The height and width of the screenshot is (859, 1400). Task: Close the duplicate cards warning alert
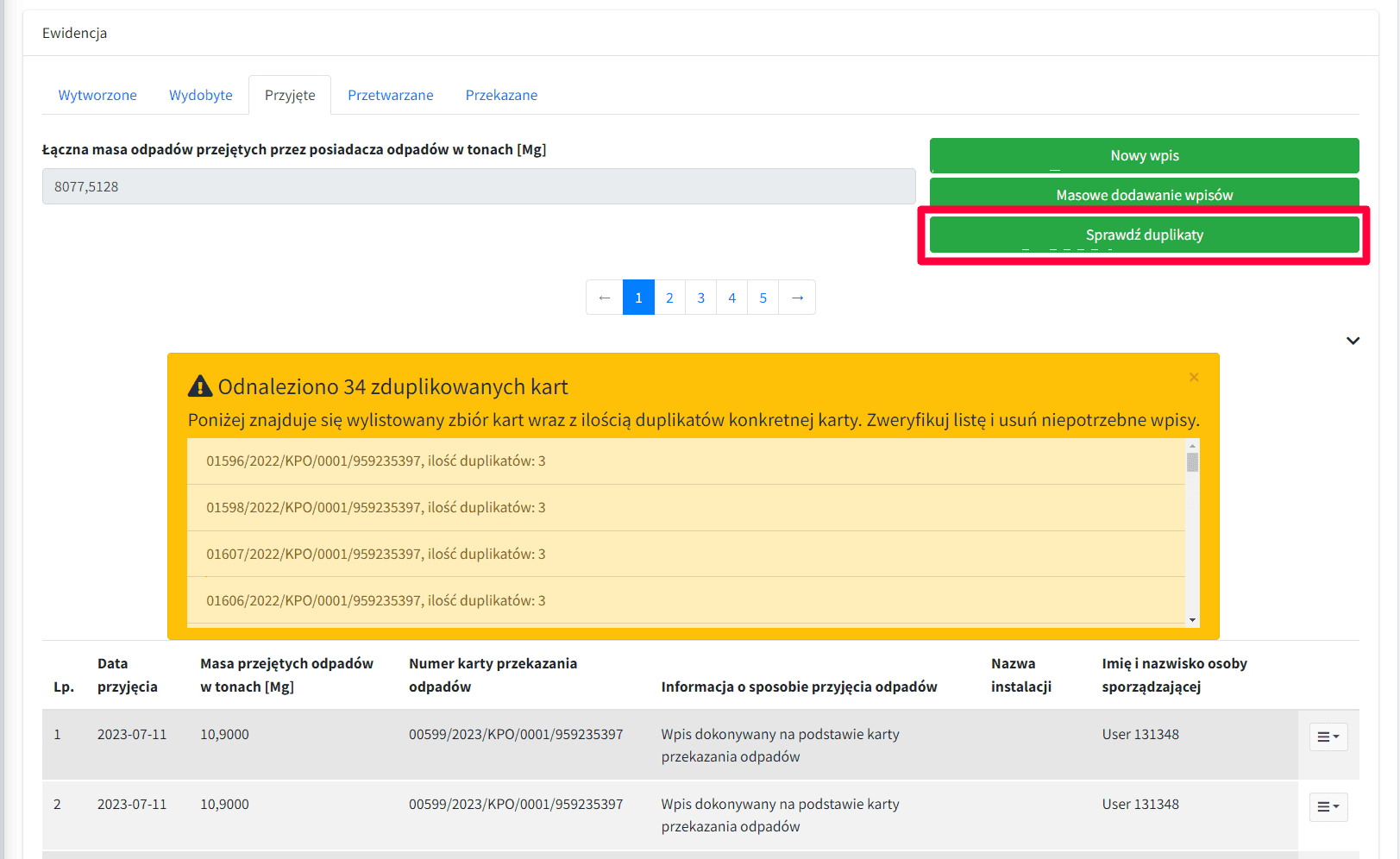tap(1194, 377)
